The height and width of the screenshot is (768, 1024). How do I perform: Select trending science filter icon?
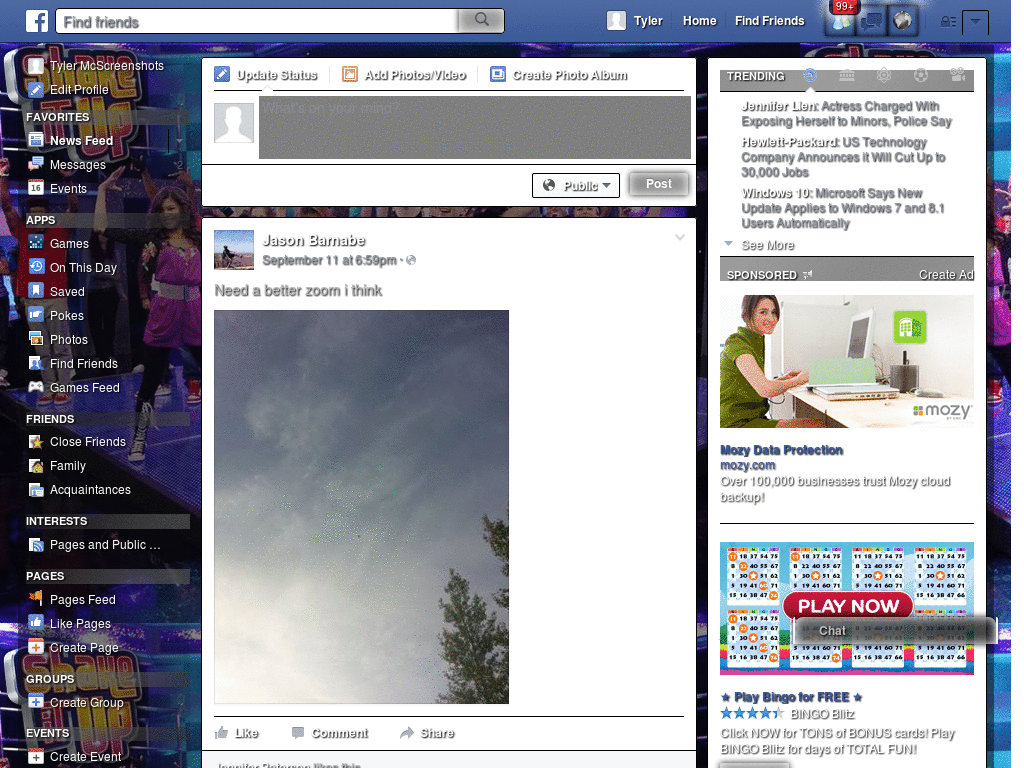884,75
